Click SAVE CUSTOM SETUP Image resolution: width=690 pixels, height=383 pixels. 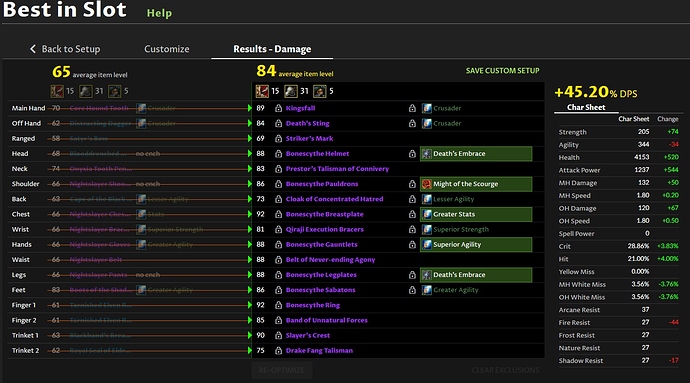503,71
